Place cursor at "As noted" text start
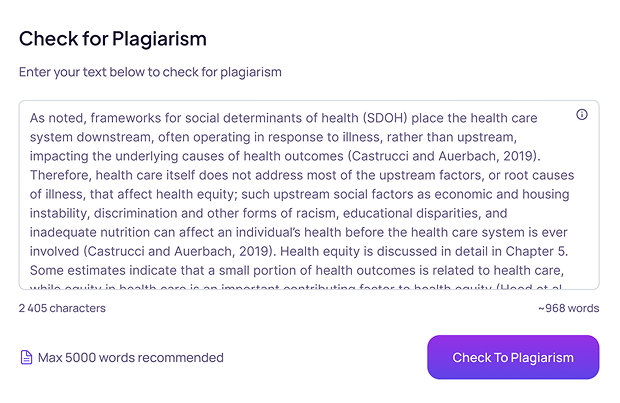Viewport: 620px width, 403px height. pos(31,118)
